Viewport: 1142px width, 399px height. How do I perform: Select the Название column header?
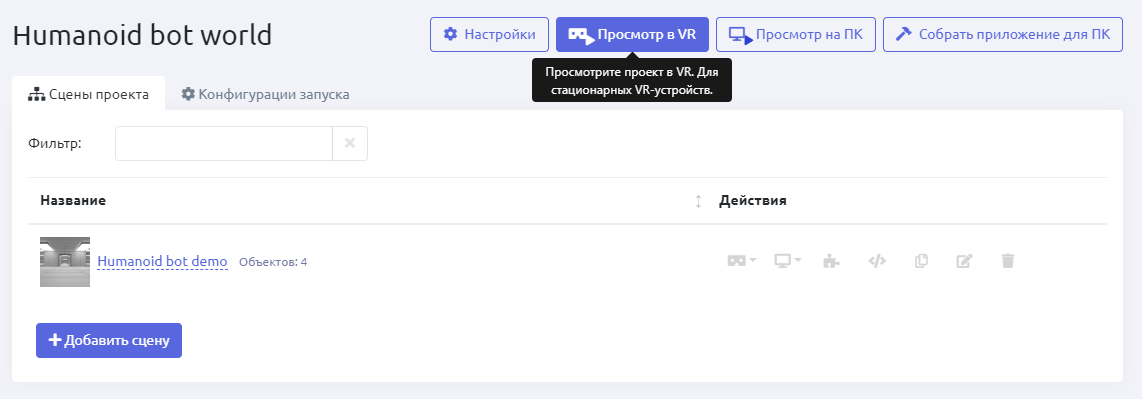(x=73, y=201)
